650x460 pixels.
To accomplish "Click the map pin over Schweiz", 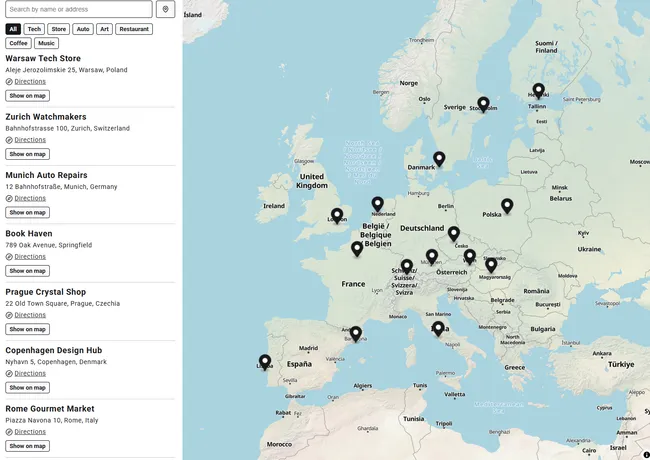I will point(407,266).
